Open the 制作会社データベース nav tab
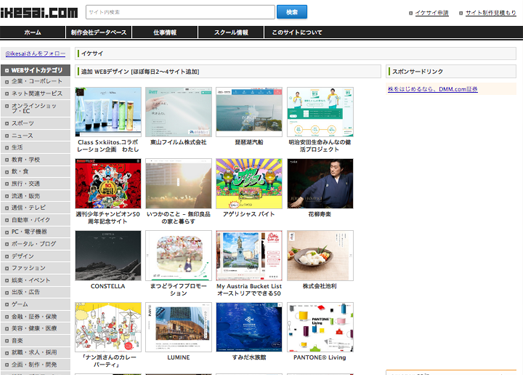 click(99, 32)
